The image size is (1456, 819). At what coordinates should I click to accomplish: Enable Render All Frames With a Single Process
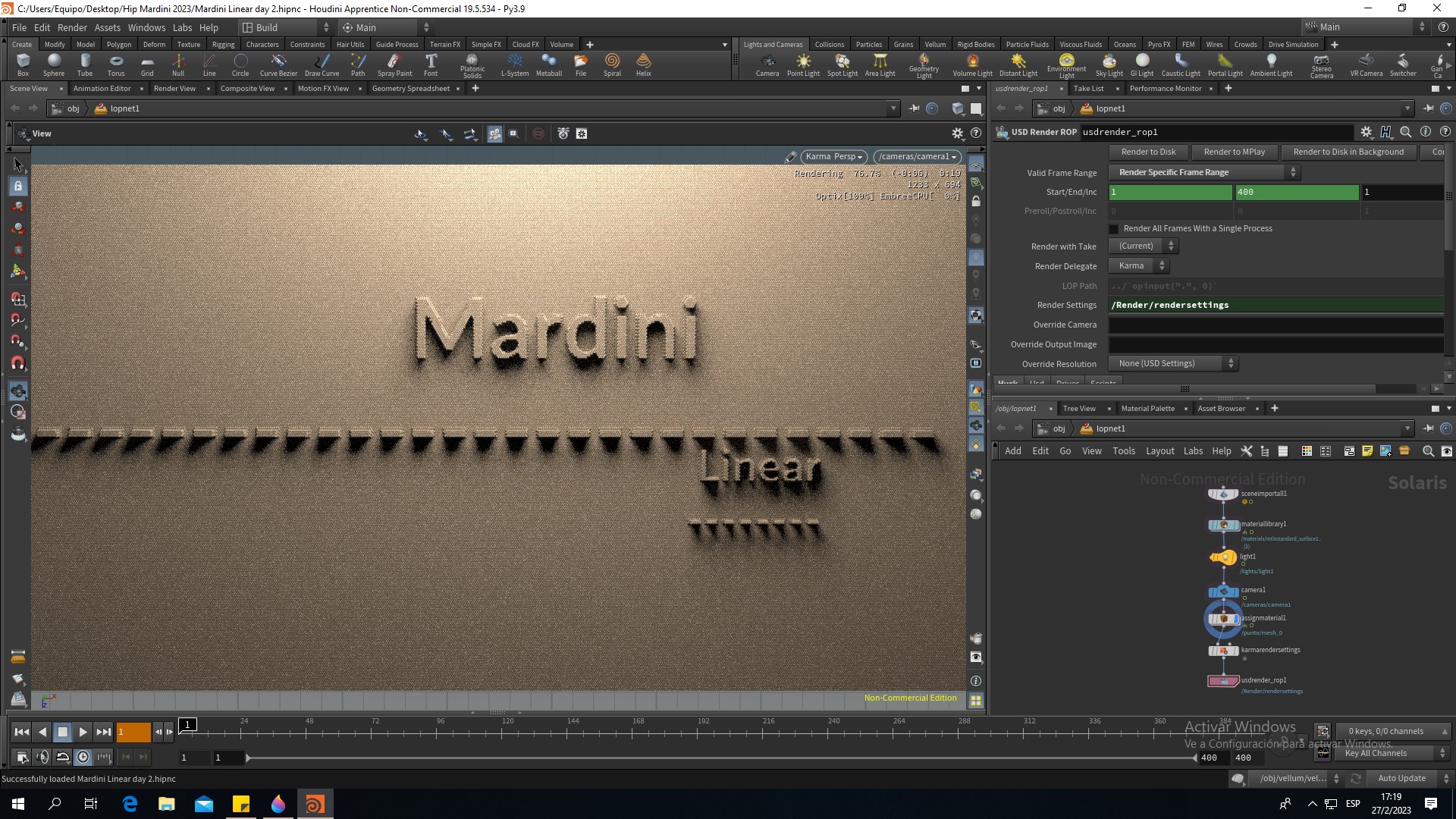tap(1114, 229)
